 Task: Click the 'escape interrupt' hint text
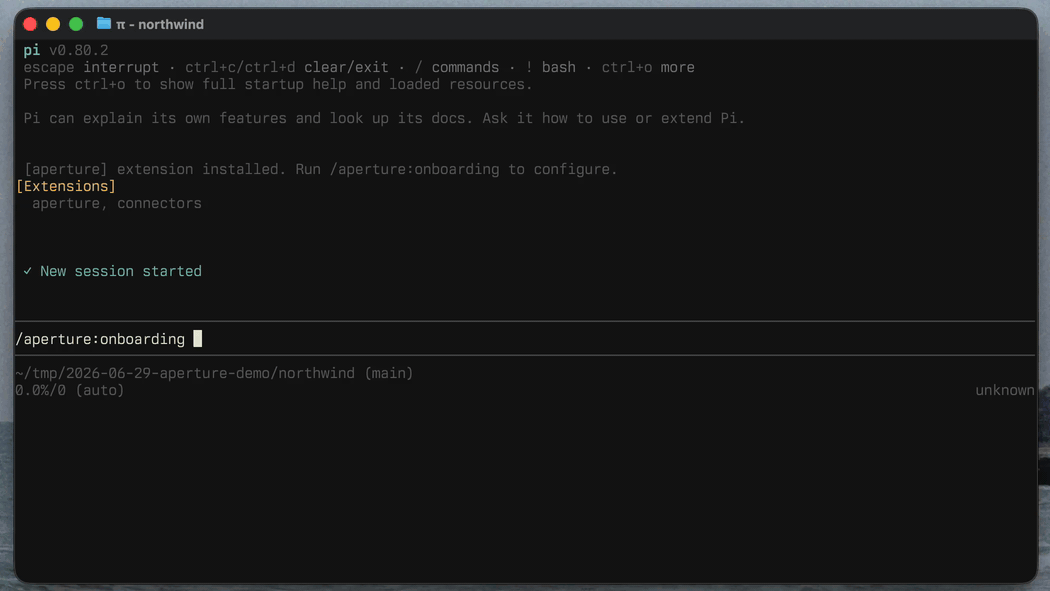click(x=91, y=68)
